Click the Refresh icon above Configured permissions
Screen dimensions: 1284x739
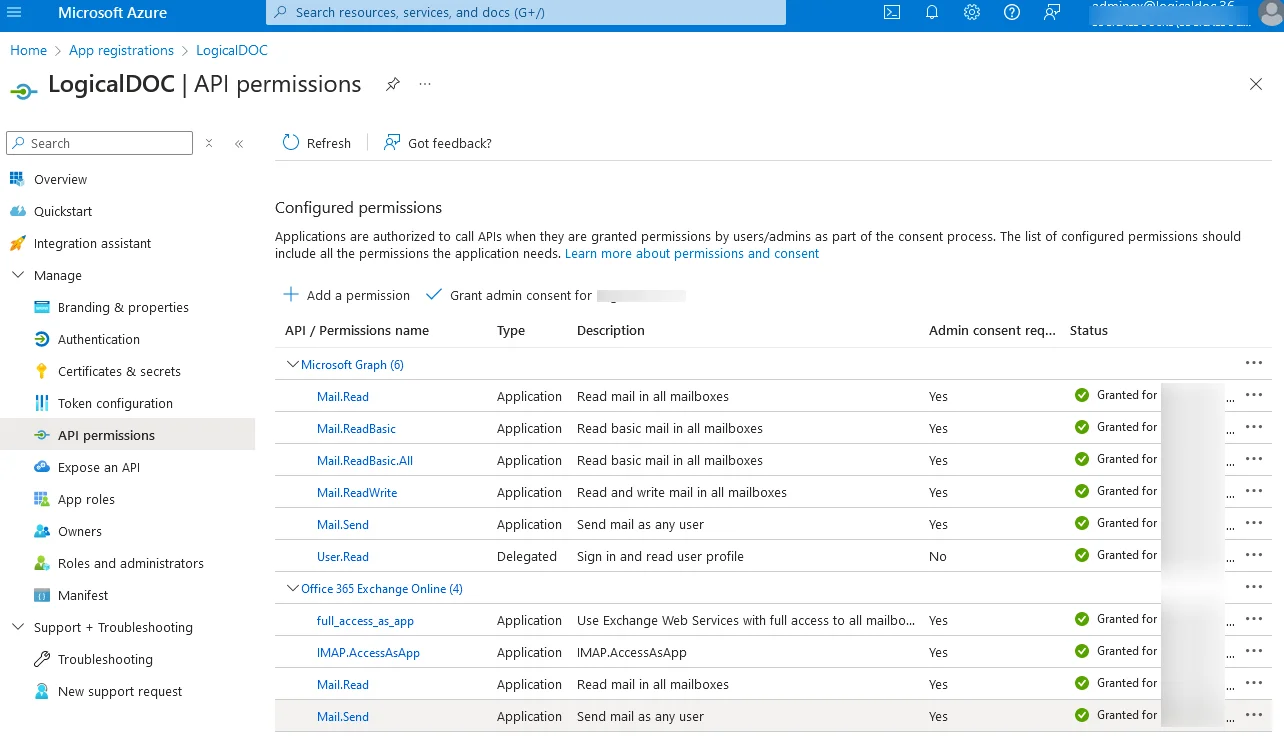click(290, 142)
